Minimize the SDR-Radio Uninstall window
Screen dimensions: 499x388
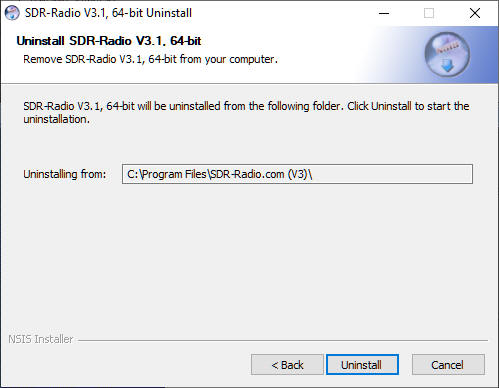pos(384,13)
